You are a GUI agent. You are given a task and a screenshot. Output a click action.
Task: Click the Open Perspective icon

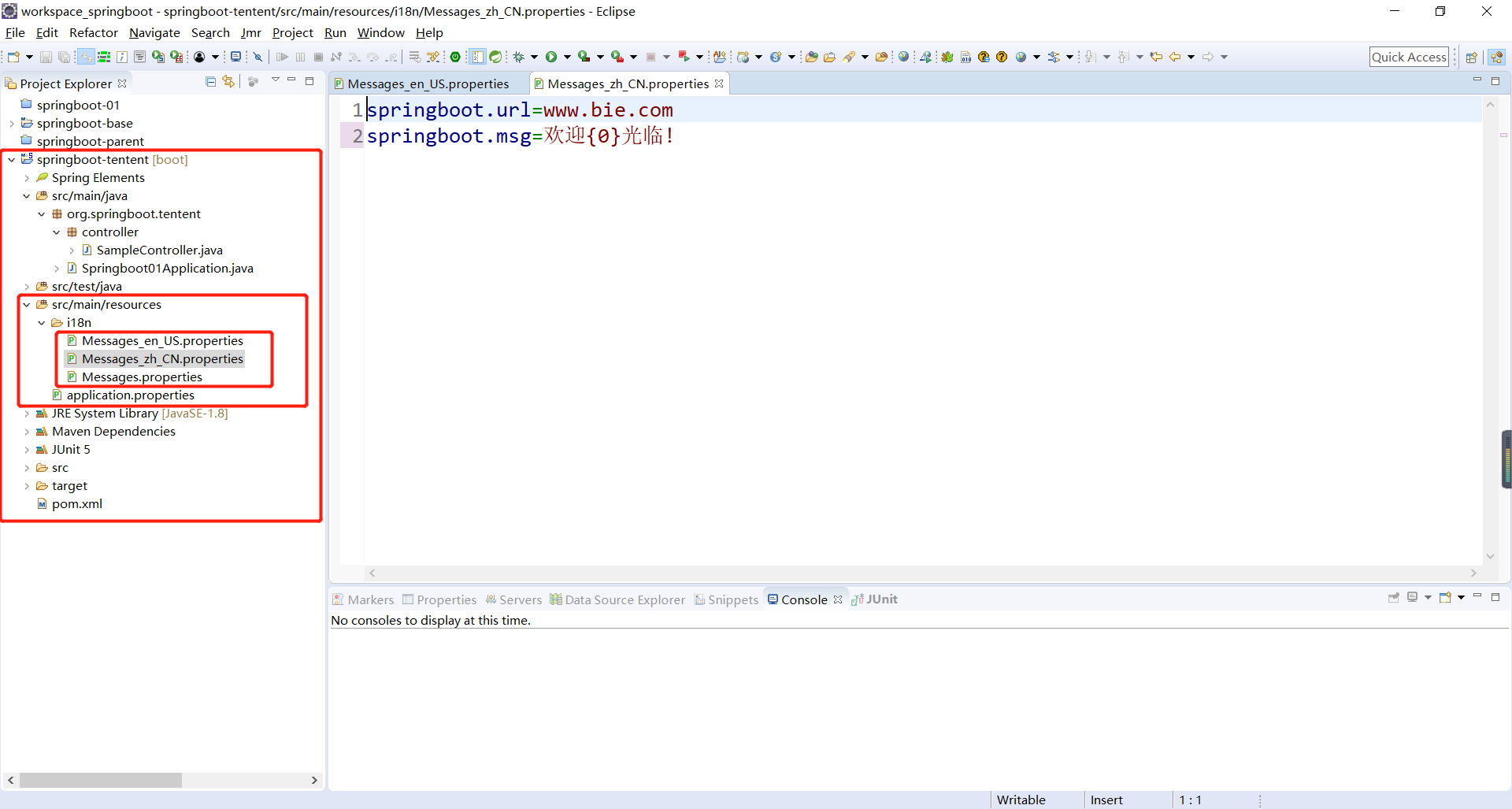[x=1471, y=57]
